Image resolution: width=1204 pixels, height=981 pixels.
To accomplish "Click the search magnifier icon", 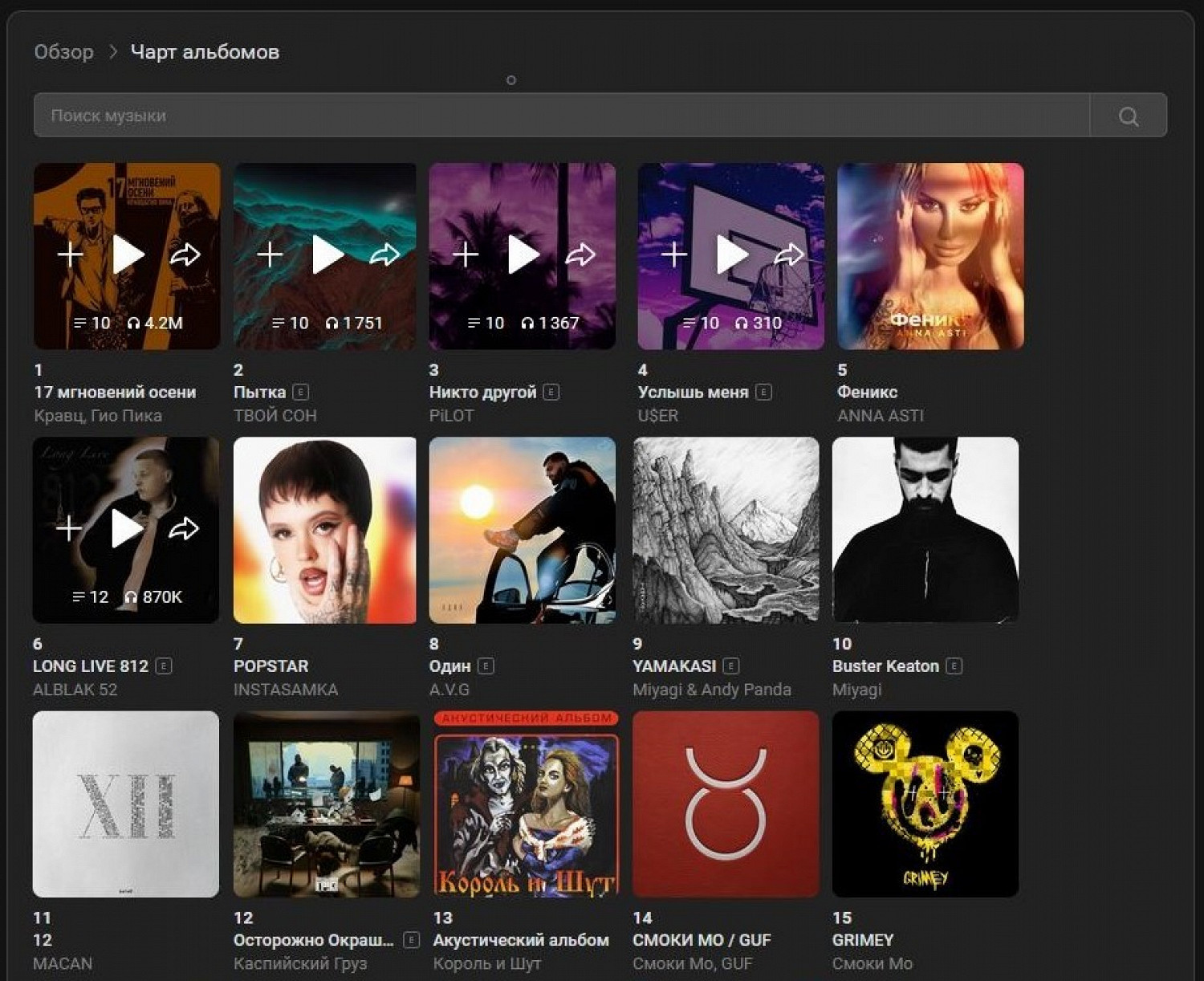I will click(x=1128, y=116).
